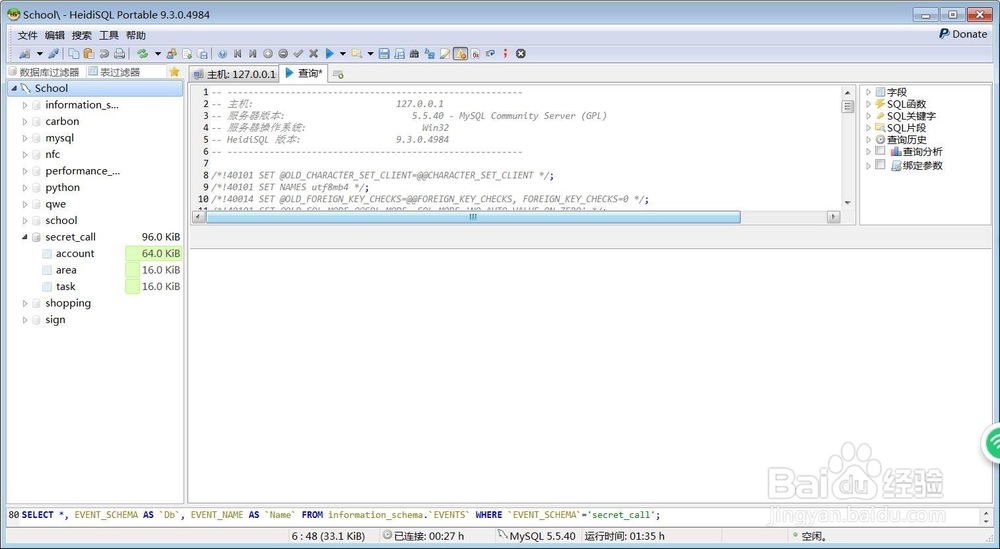Select 查询历史 in helper panel

(907, 140)
